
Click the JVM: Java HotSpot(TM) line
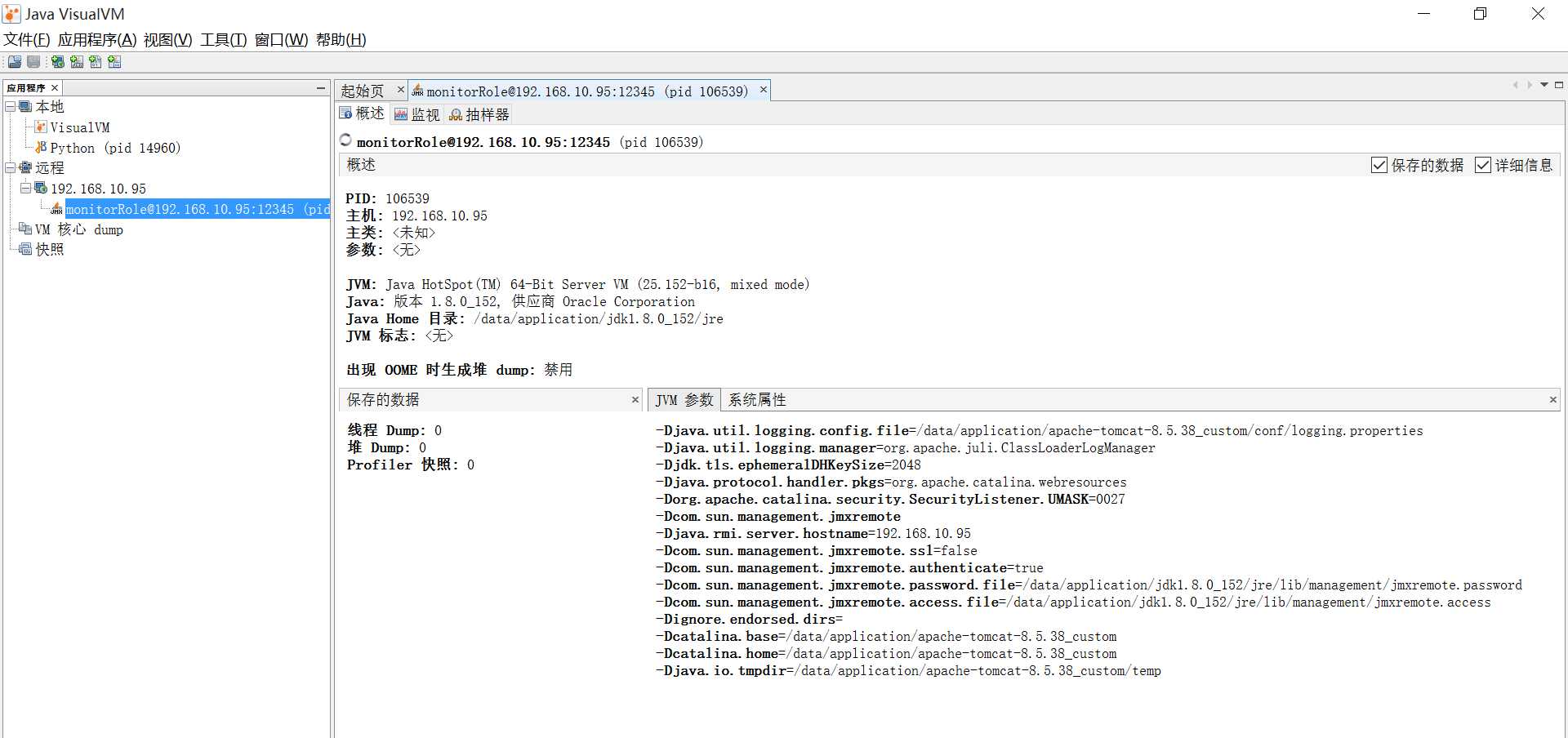click(x=577, y=284)
